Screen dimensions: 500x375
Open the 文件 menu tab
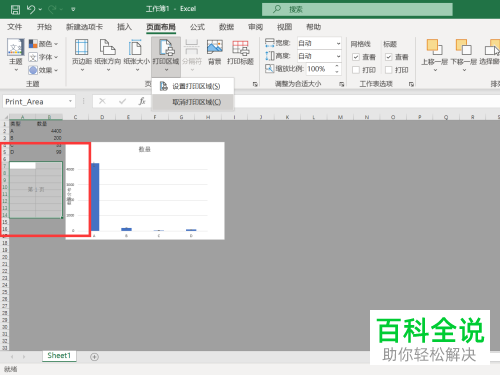[15, 27]
